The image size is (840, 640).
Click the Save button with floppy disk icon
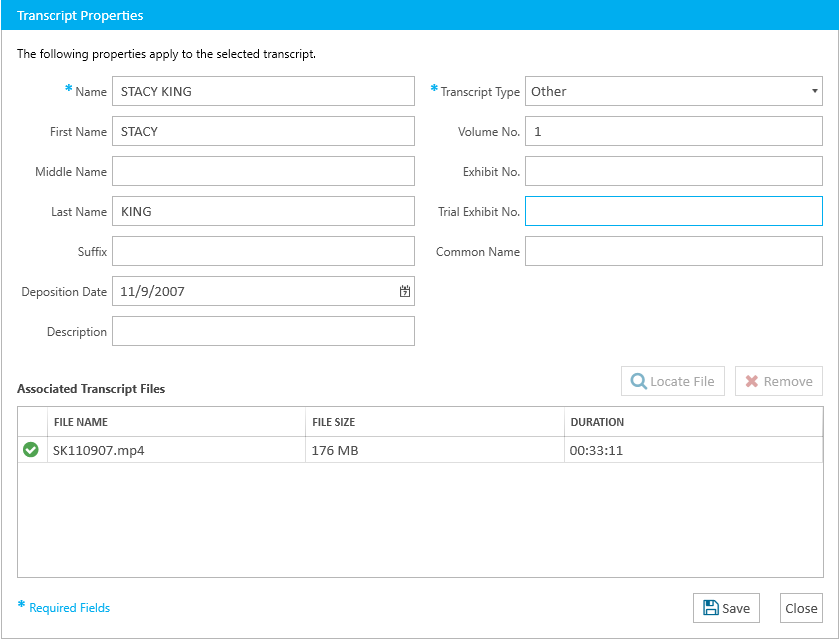coord(726,608)
